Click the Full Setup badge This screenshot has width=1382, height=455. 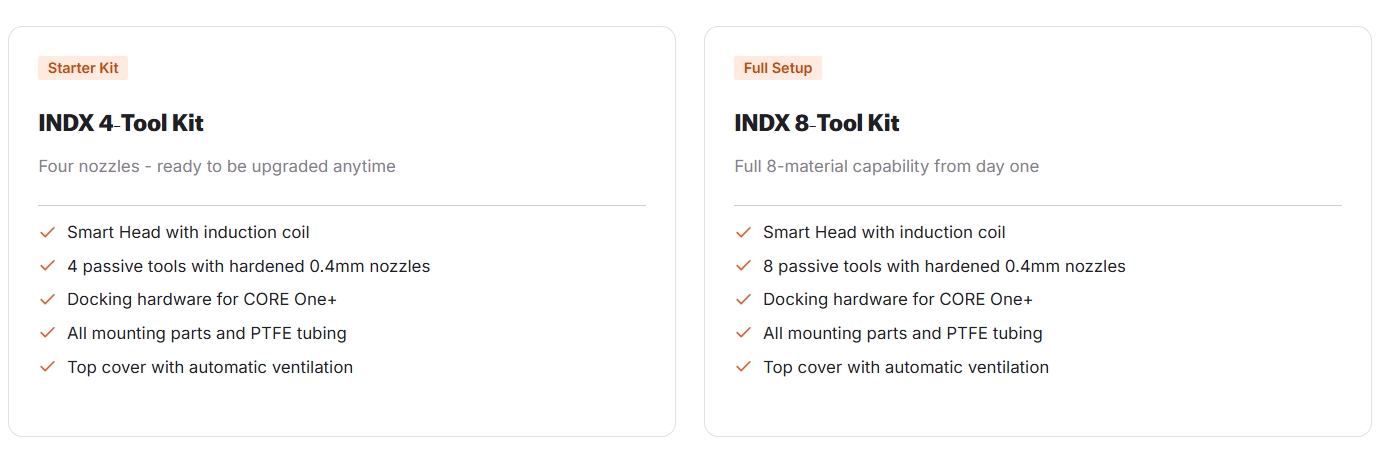(778, 69)
